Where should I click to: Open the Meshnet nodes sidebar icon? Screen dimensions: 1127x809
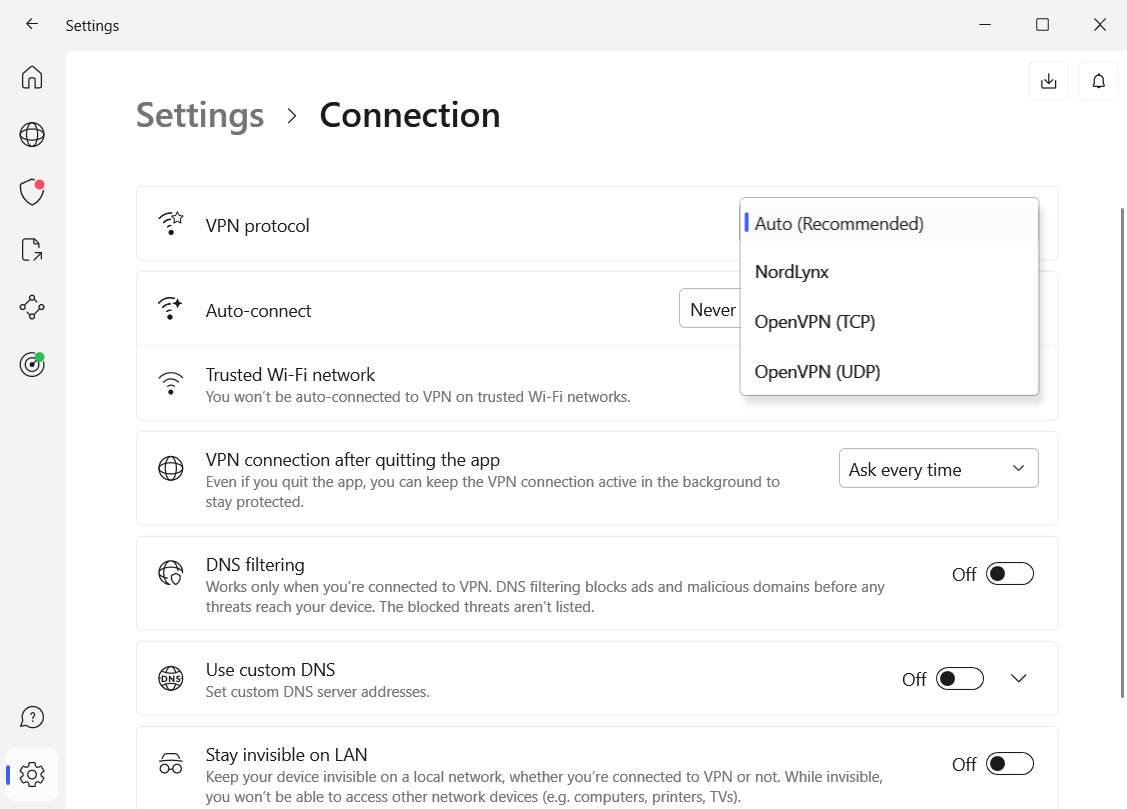32,307
